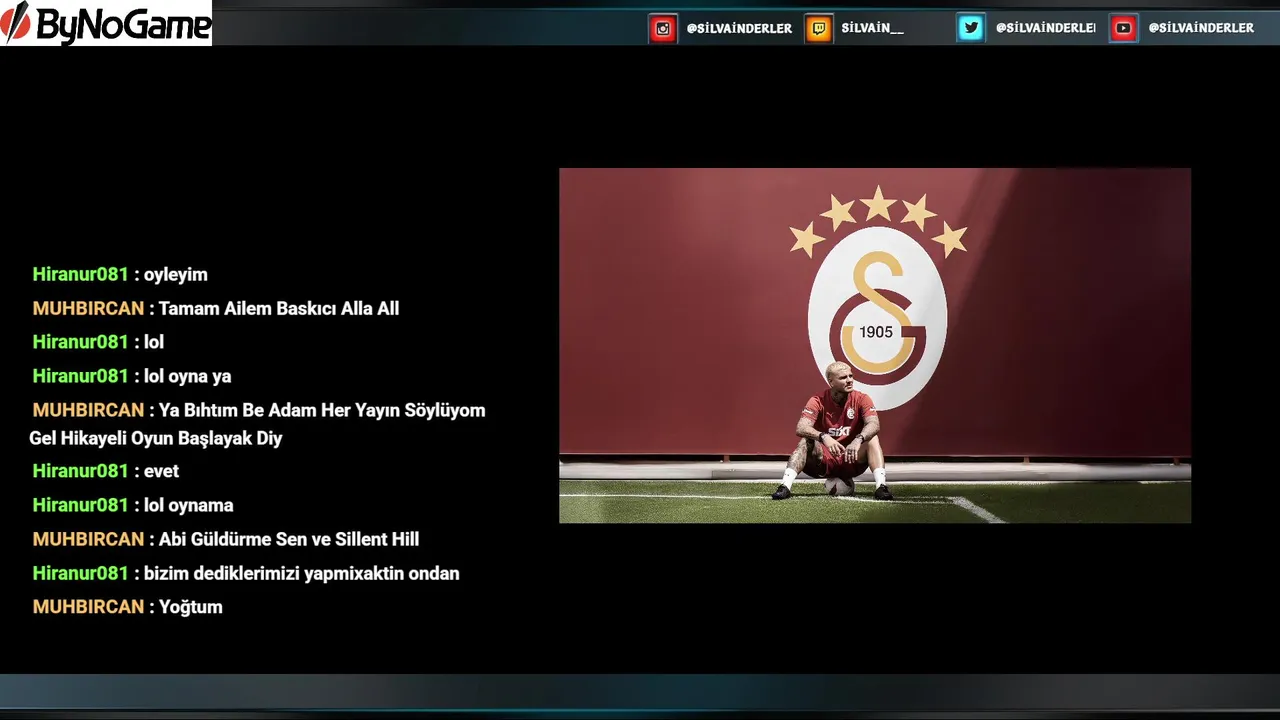This screenshot has height=720, width=1280.
Task: Click the Instagram icon in top bar
Action: pos(663,29)
